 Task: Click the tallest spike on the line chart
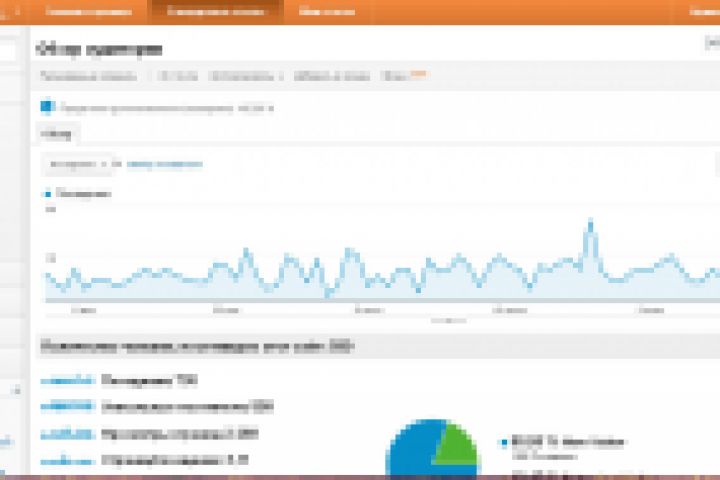pos(591,224)
